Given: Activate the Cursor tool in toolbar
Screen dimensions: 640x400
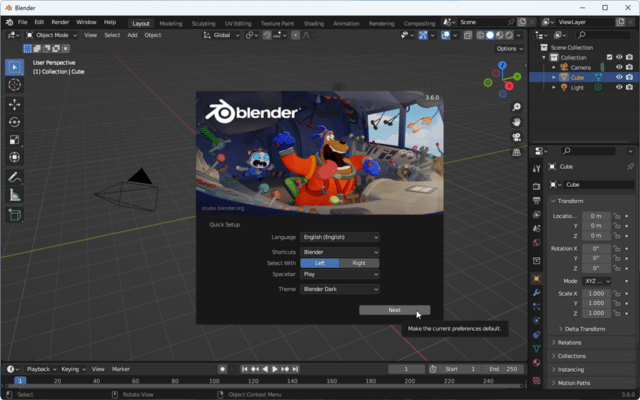Looking at the screenshot, I should pyautogui.click(x=14, y=85).
